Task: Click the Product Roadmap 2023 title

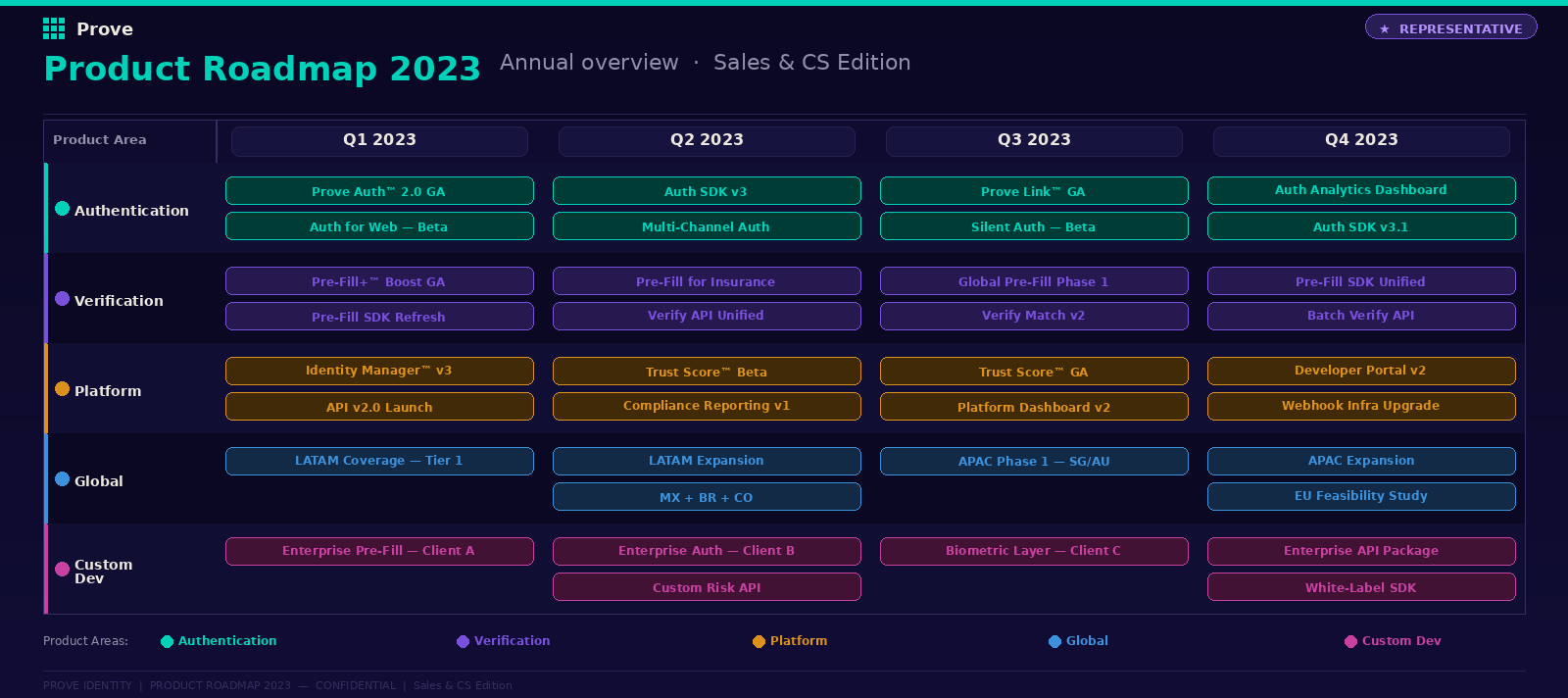Action: click(x=263, y=69)
